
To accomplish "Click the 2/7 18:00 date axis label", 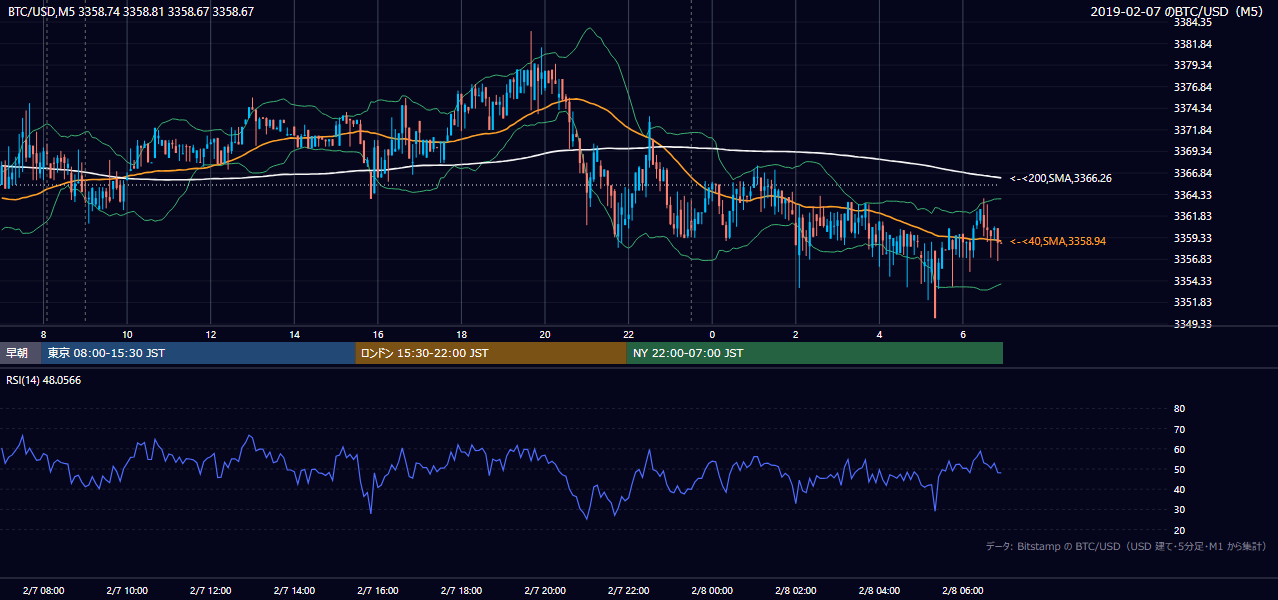I will click(x=461, y=590).
